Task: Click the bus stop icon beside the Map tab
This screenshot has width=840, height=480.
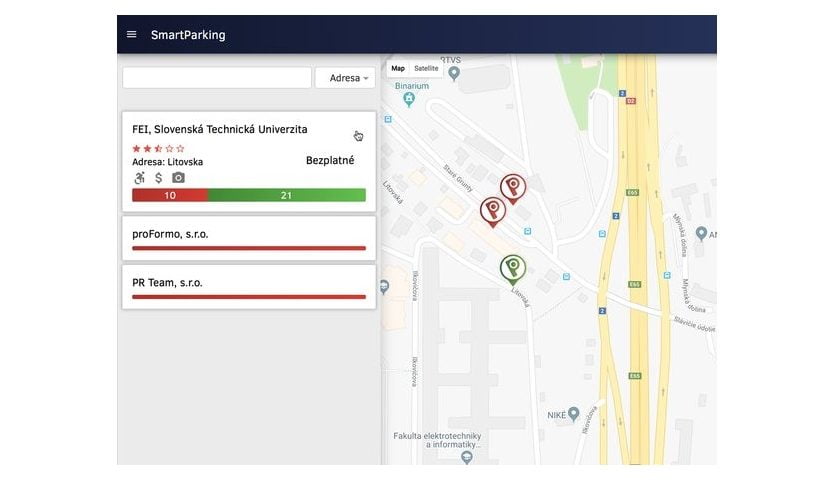Action: click(x=388, y=119)
